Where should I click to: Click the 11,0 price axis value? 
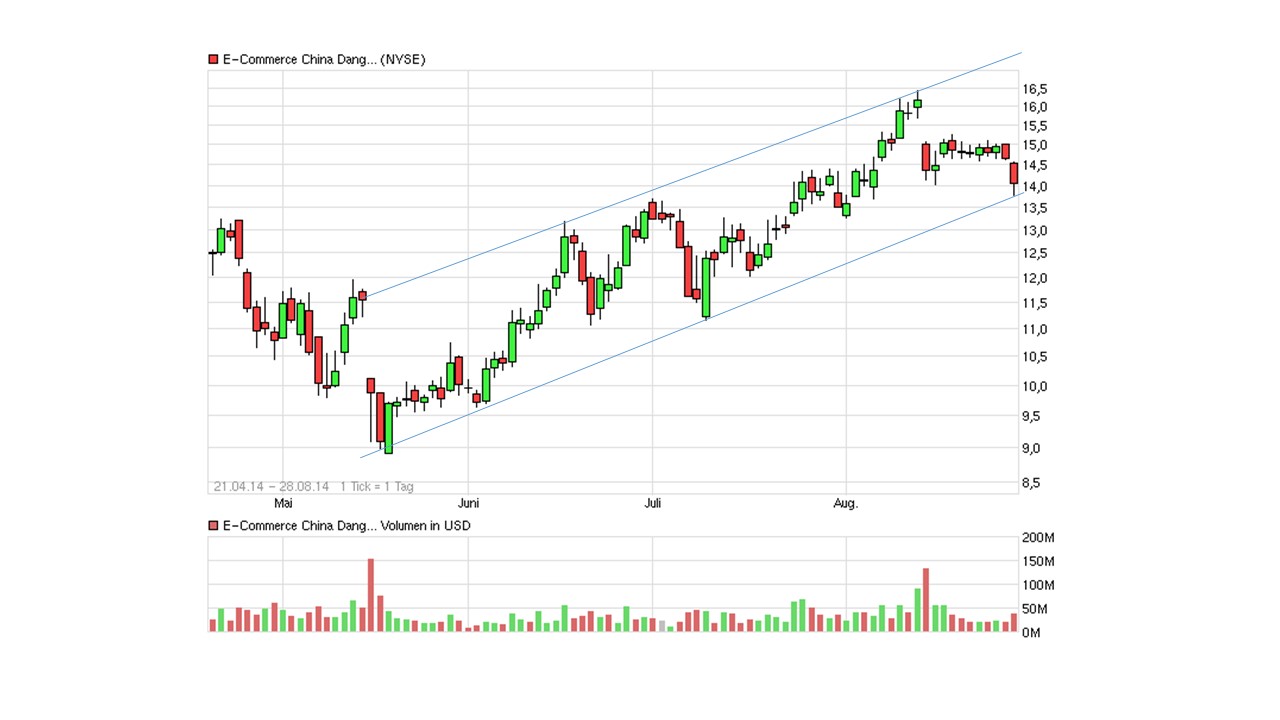(1035, 329)
